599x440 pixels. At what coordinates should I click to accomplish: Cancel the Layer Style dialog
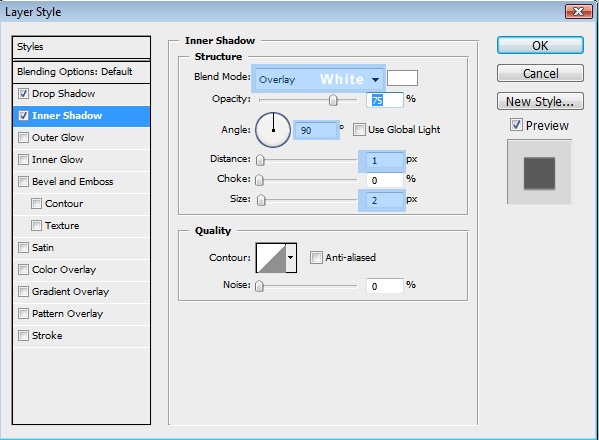pyautogui.click(x=540, y=73)
